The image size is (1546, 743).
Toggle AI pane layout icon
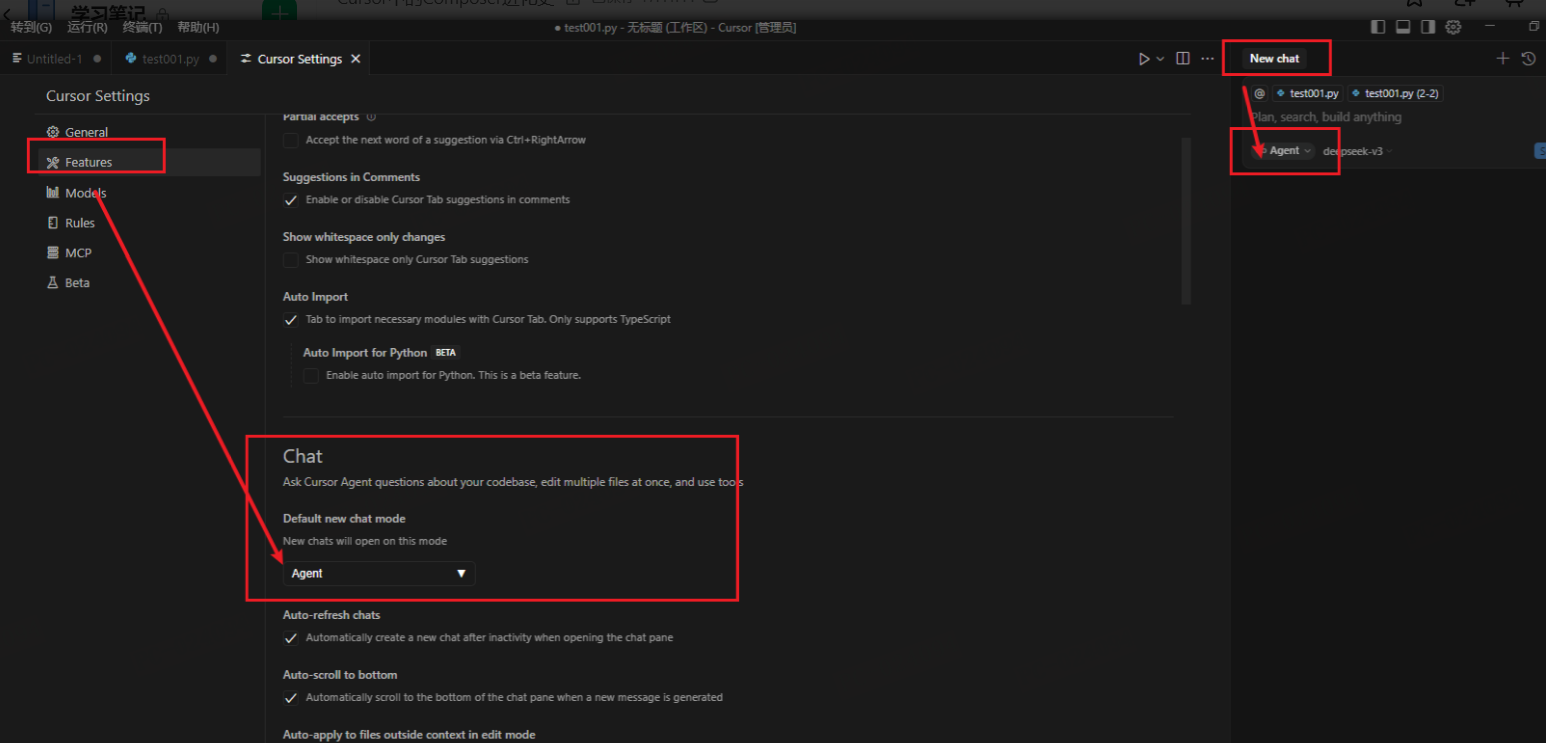click(1428, 27)
